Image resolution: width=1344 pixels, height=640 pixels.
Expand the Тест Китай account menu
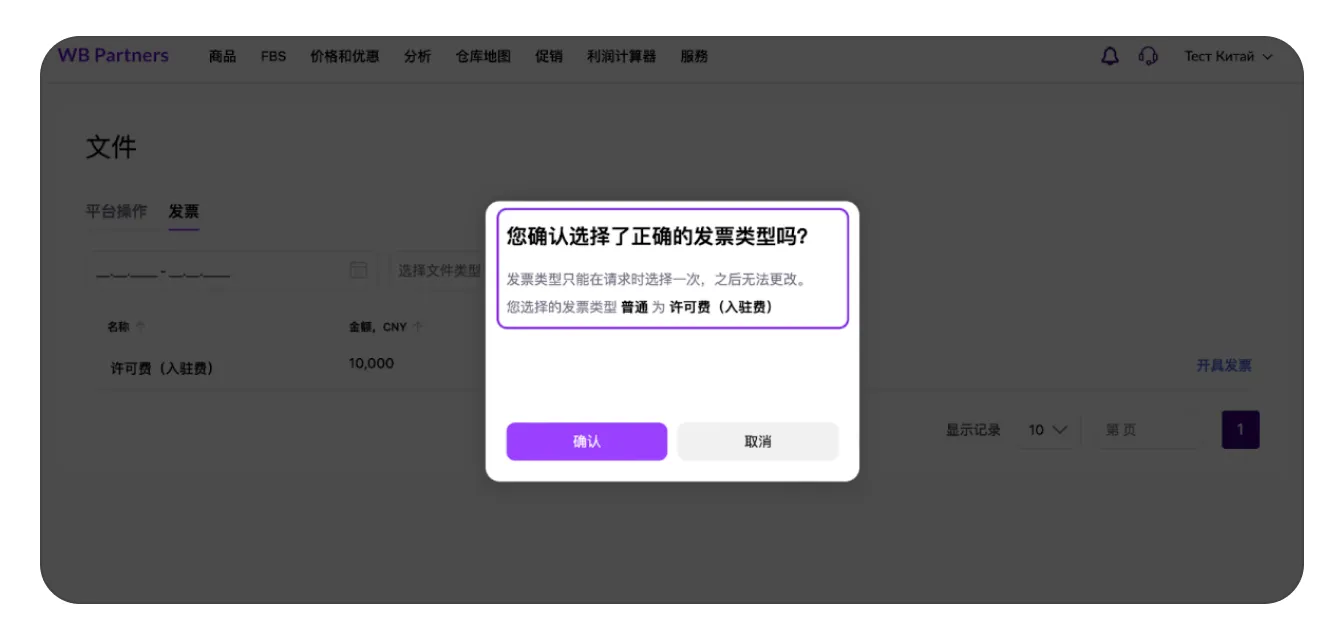[1228, 56]
